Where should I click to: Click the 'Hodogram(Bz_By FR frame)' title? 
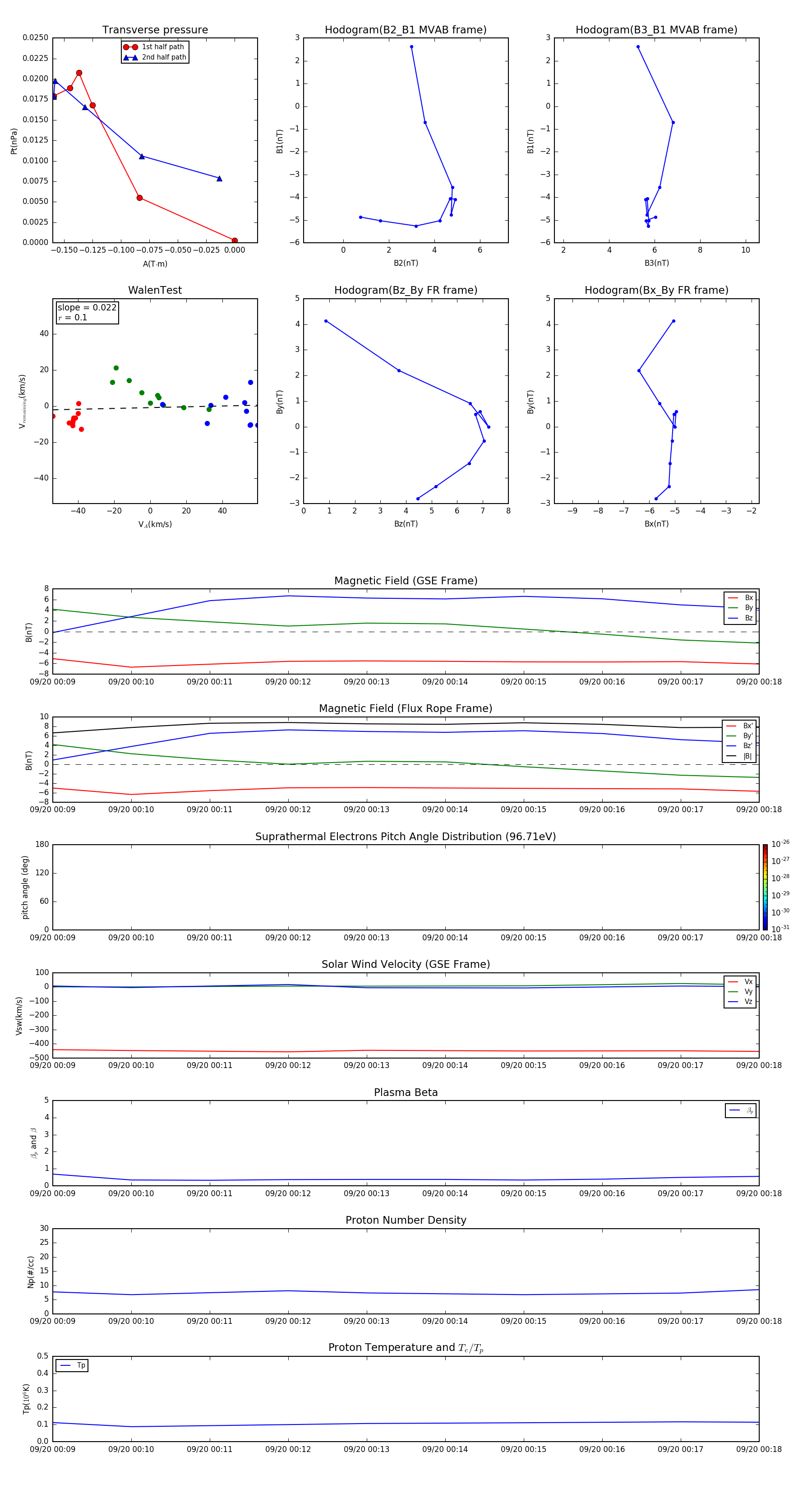pyautogui.click(x=406, y=290)
